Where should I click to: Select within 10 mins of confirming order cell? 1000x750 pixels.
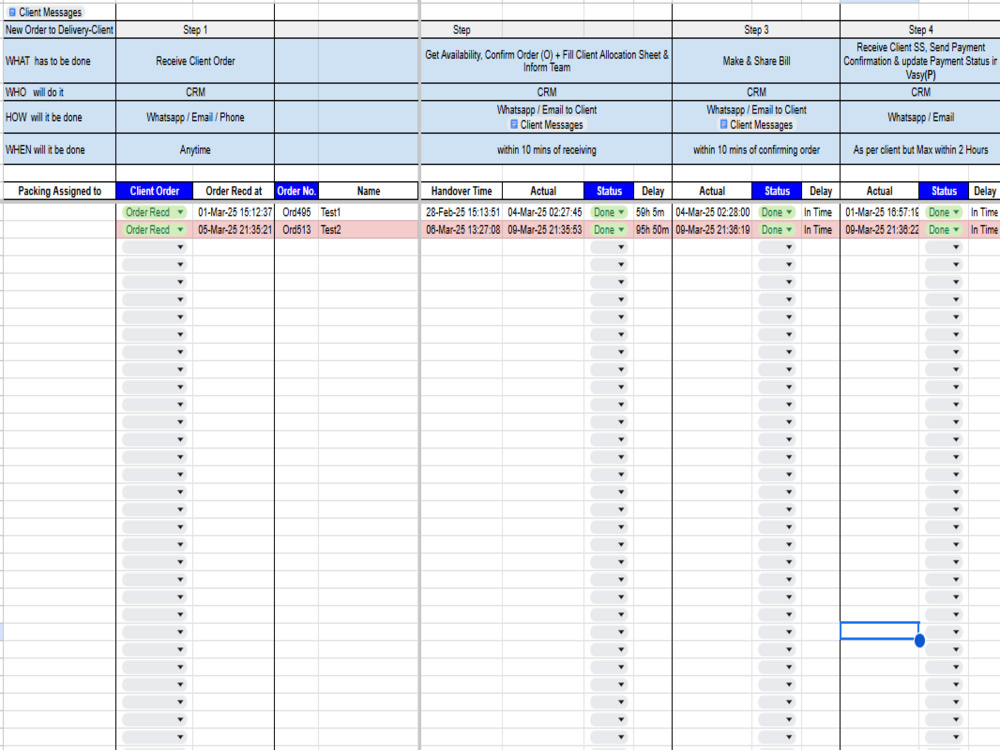(x=756, y=150)
